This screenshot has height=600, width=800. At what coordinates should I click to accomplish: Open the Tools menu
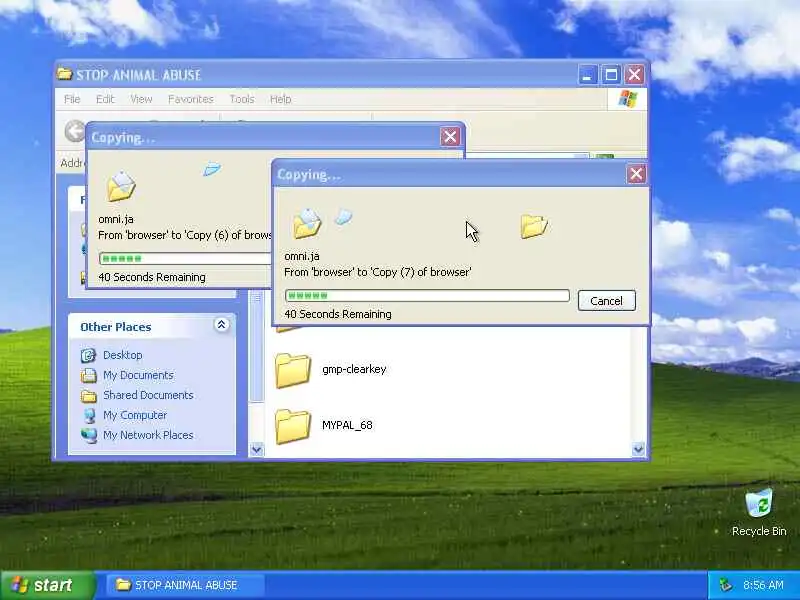click(242, 99)
